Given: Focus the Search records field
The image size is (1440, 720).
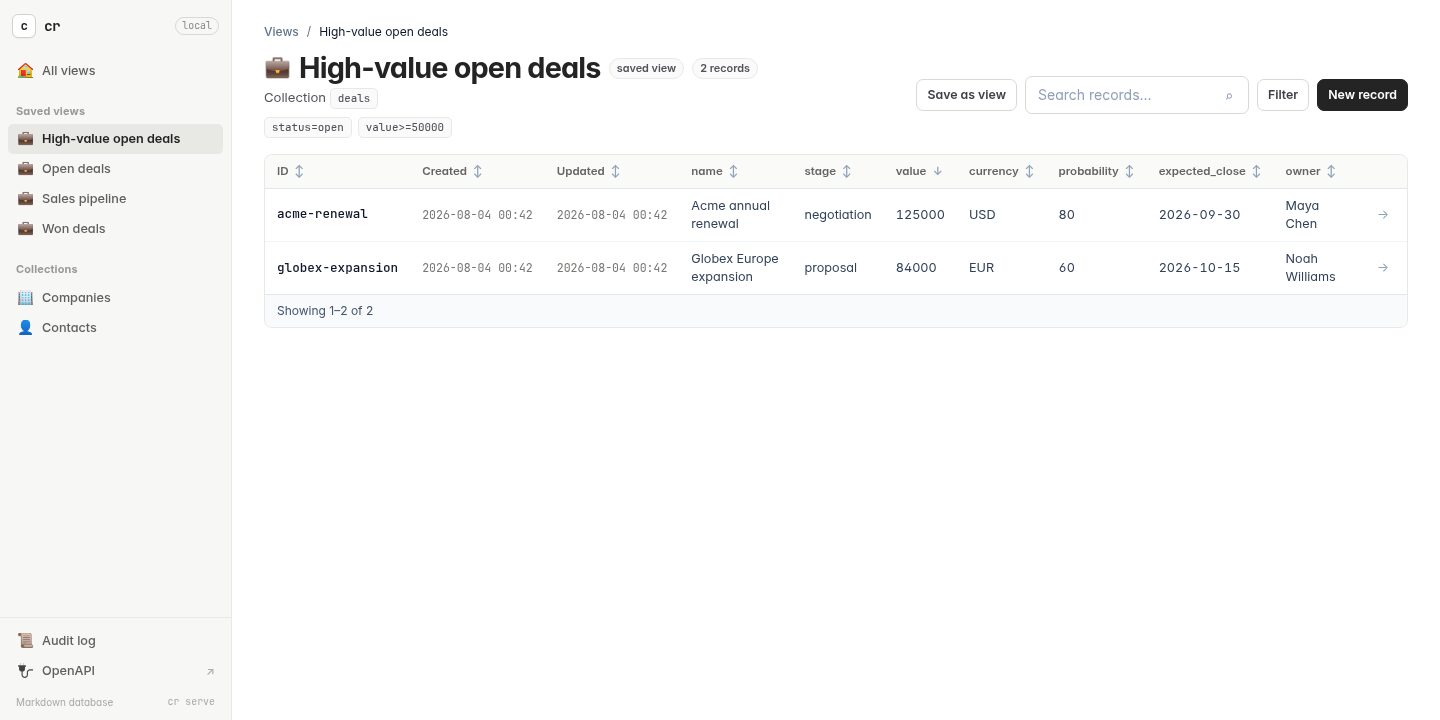Looking at the screenshot, I should click(x=1137, y=95).
